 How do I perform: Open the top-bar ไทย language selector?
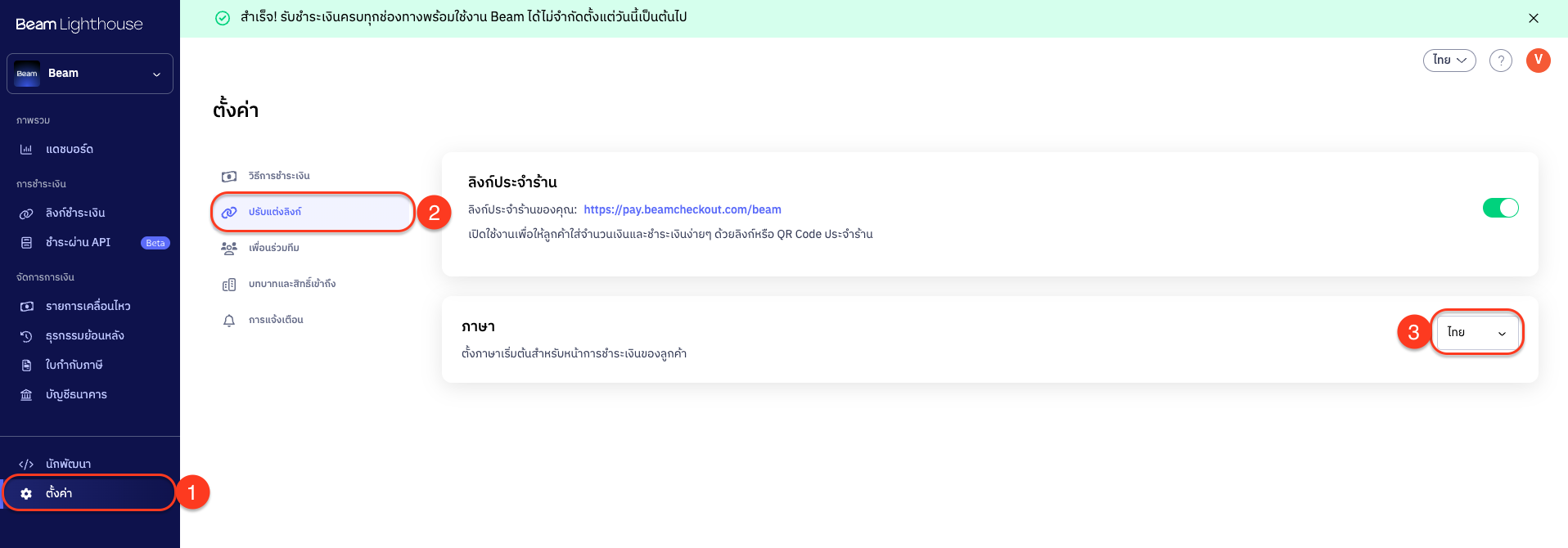(1449, 61)
